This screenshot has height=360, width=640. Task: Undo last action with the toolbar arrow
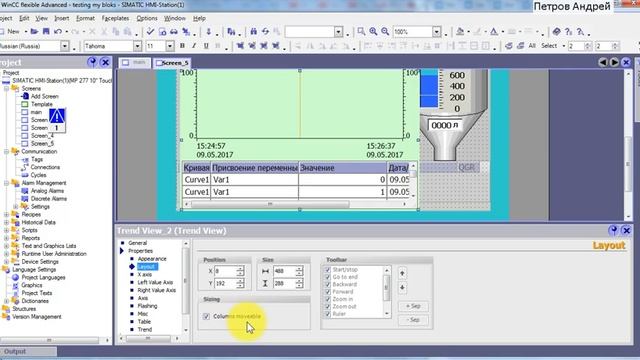pyautogui.click(x=58, y=31)
